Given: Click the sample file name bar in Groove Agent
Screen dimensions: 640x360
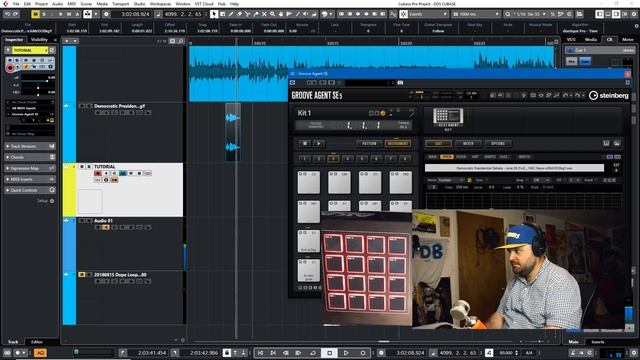Looking at the screenshot, I should (514, 168).
